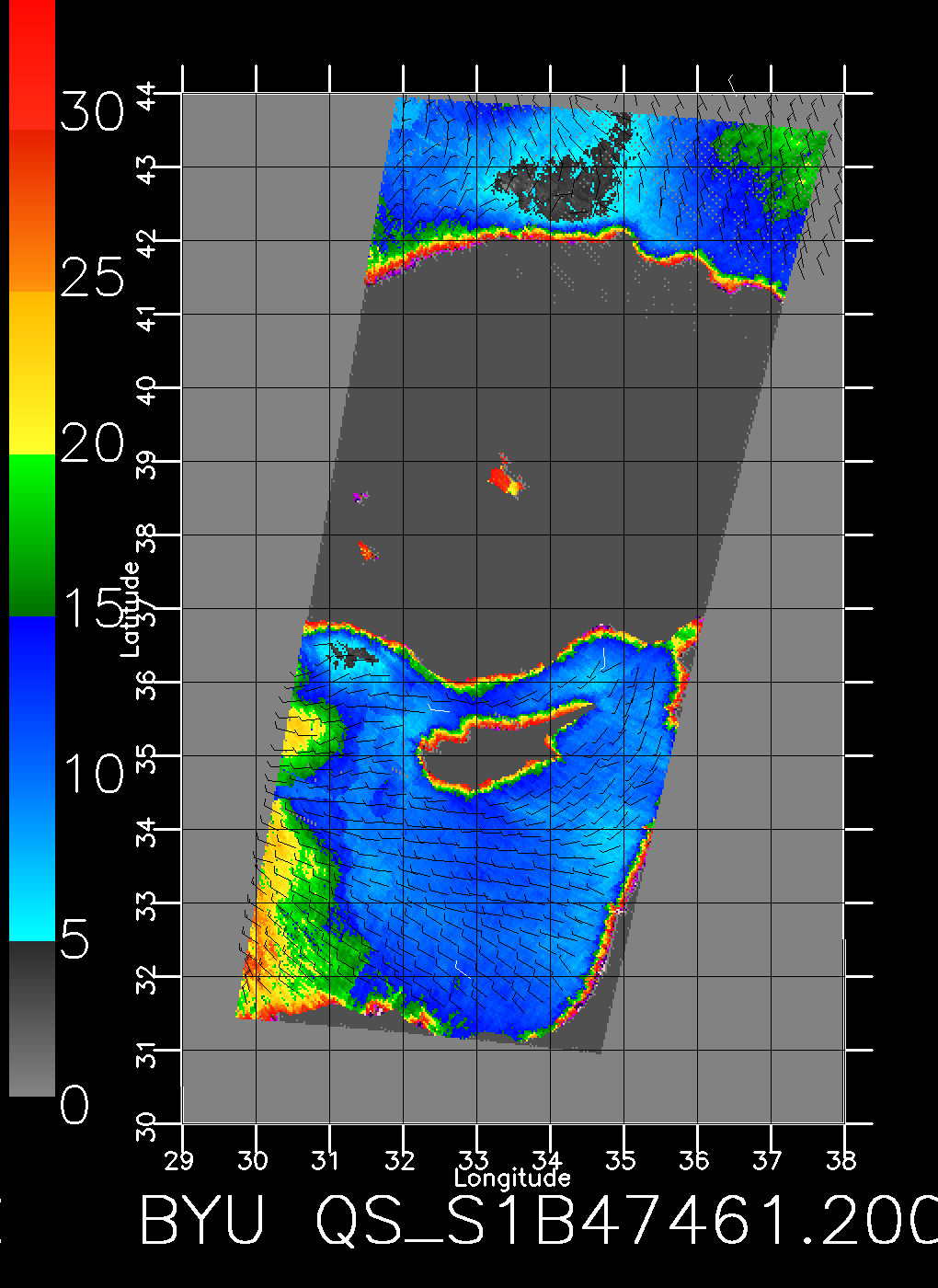Select the color bar label 5
Viewport: 938px width, 1288px height.
(x=76, y=939)
